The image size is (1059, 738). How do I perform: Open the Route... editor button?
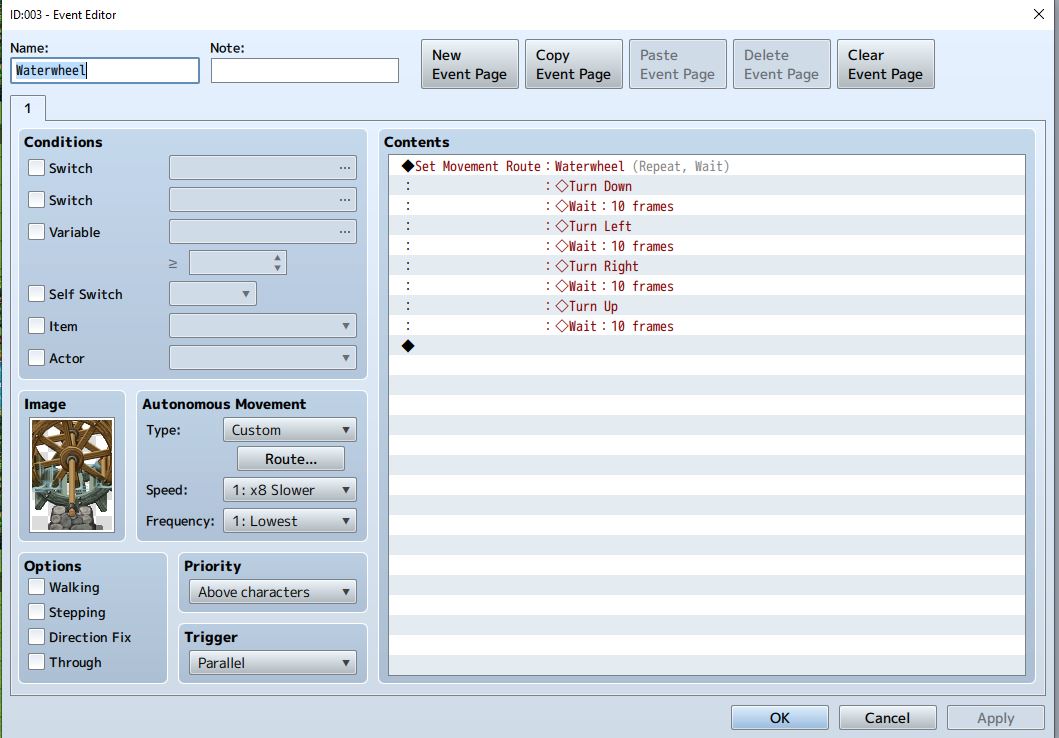click(290, 459)
